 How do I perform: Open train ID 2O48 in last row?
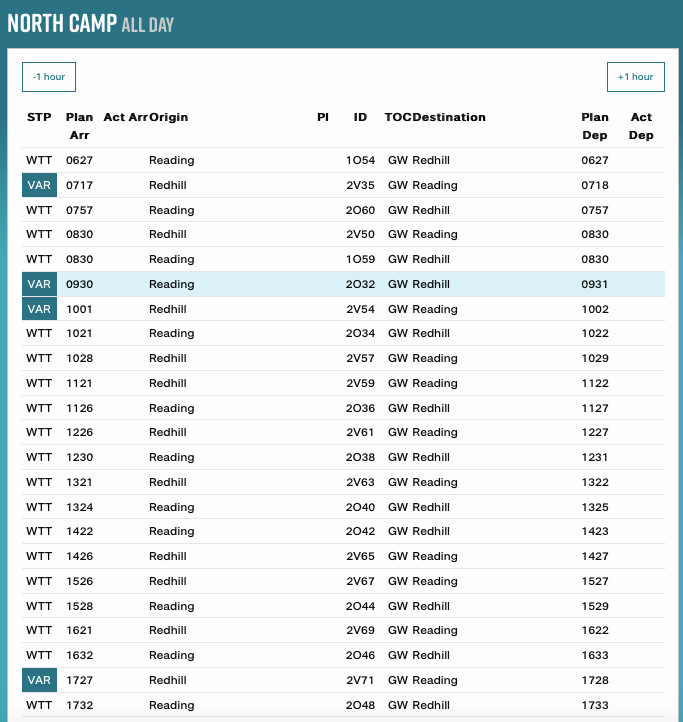[360, 705]
